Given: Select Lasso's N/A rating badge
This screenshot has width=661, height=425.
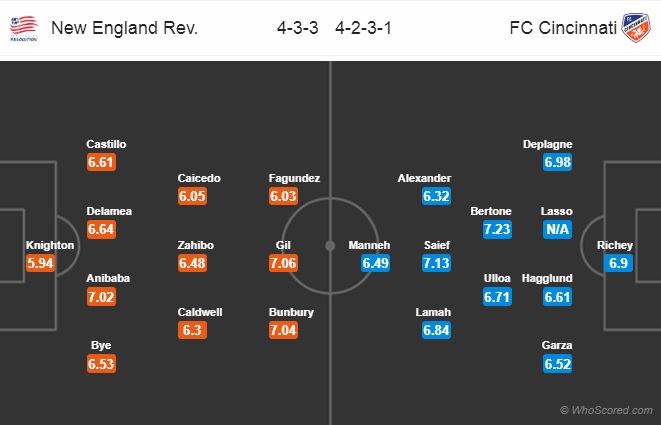Looking at the screenshot, I should pos(557,229).
